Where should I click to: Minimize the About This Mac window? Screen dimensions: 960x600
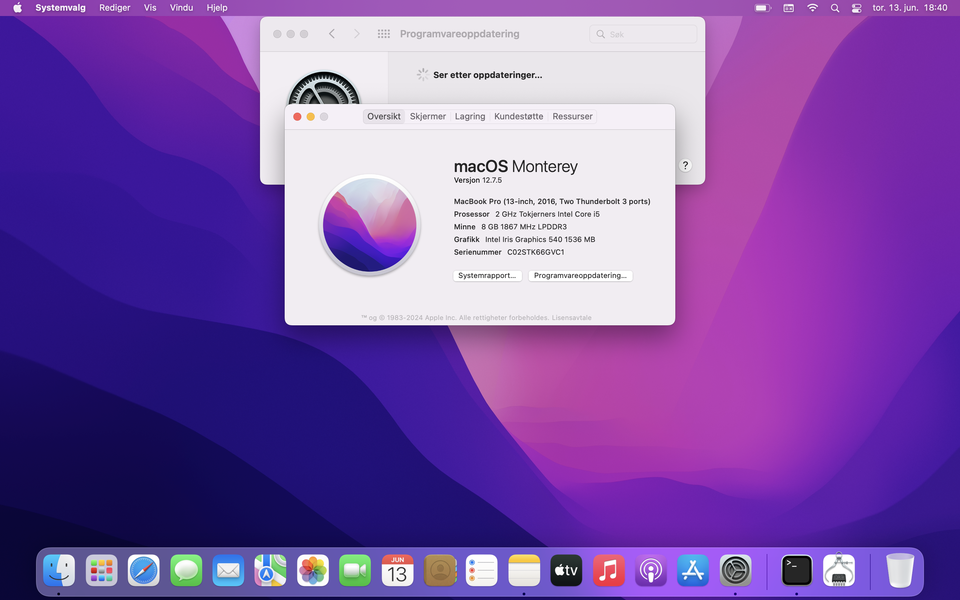(310, 116)
